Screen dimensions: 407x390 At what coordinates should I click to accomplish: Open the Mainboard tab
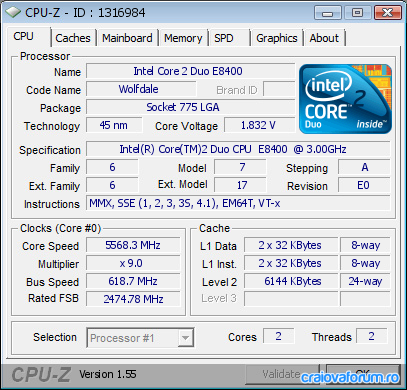pos(127,38)
